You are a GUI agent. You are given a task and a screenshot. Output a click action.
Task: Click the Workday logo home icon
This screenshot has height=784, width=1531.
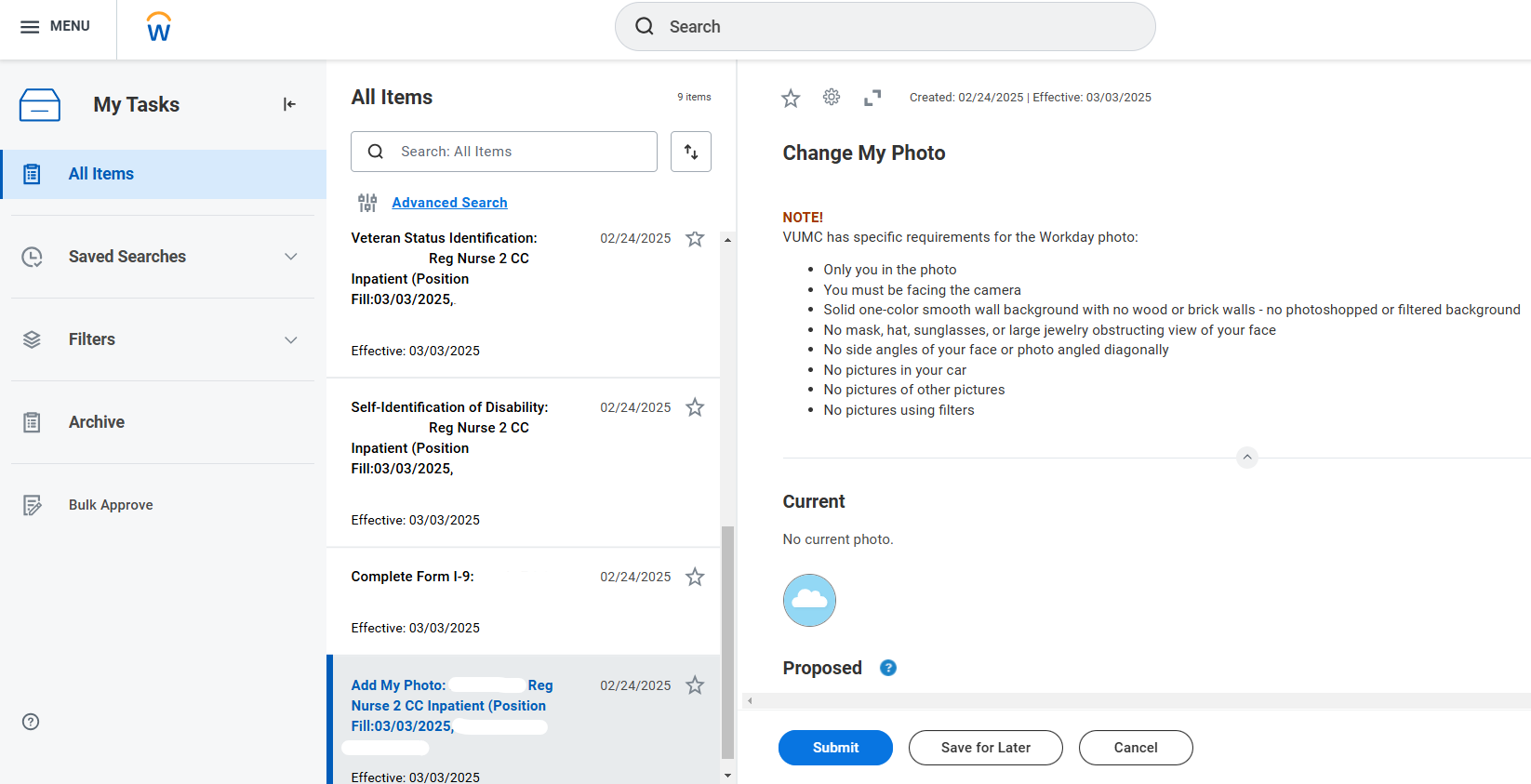tap(159, 27)
